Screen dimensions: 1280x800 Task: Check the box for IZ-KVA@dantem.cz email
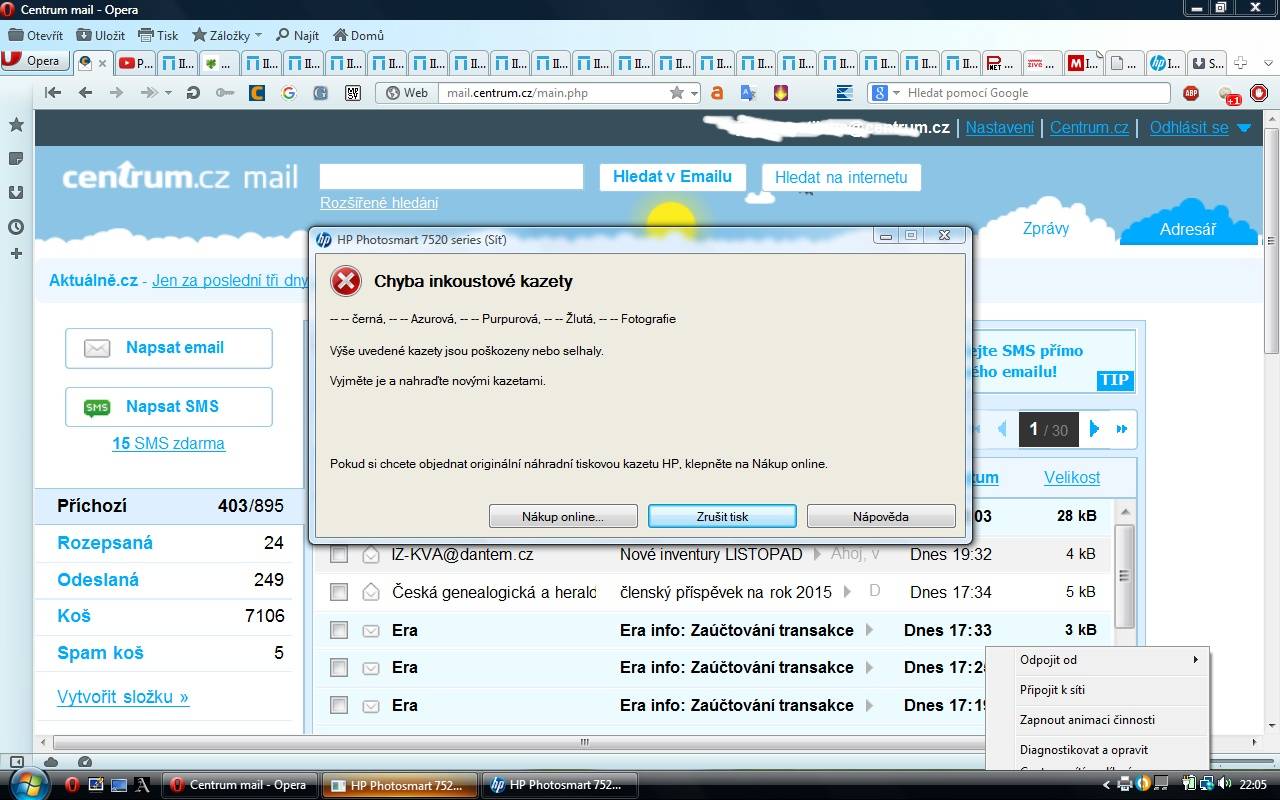pyautogui.click(x=339, y=555)
